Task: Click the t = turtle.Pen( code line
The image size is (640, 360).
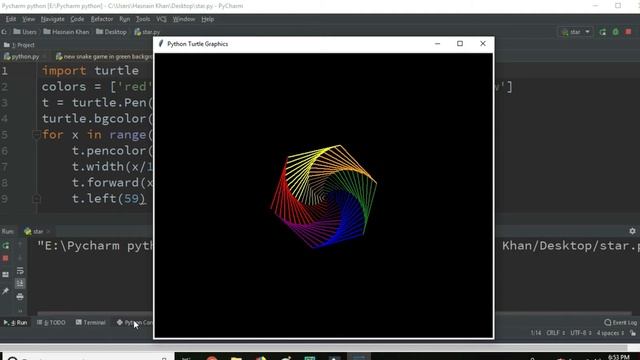Action: tap(97, 102)
